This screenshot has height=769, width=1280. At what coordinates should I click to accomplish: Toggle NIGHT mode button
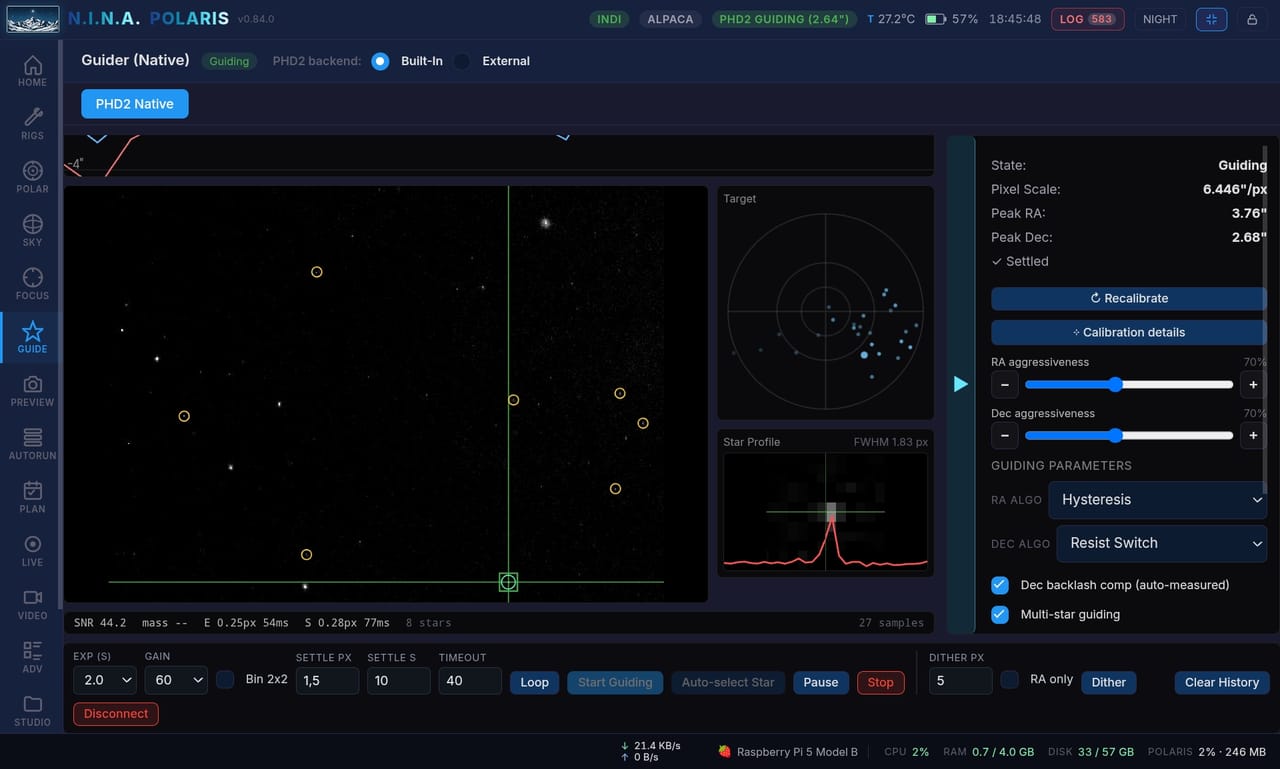pyautogui.click(x=1160, y=19)
